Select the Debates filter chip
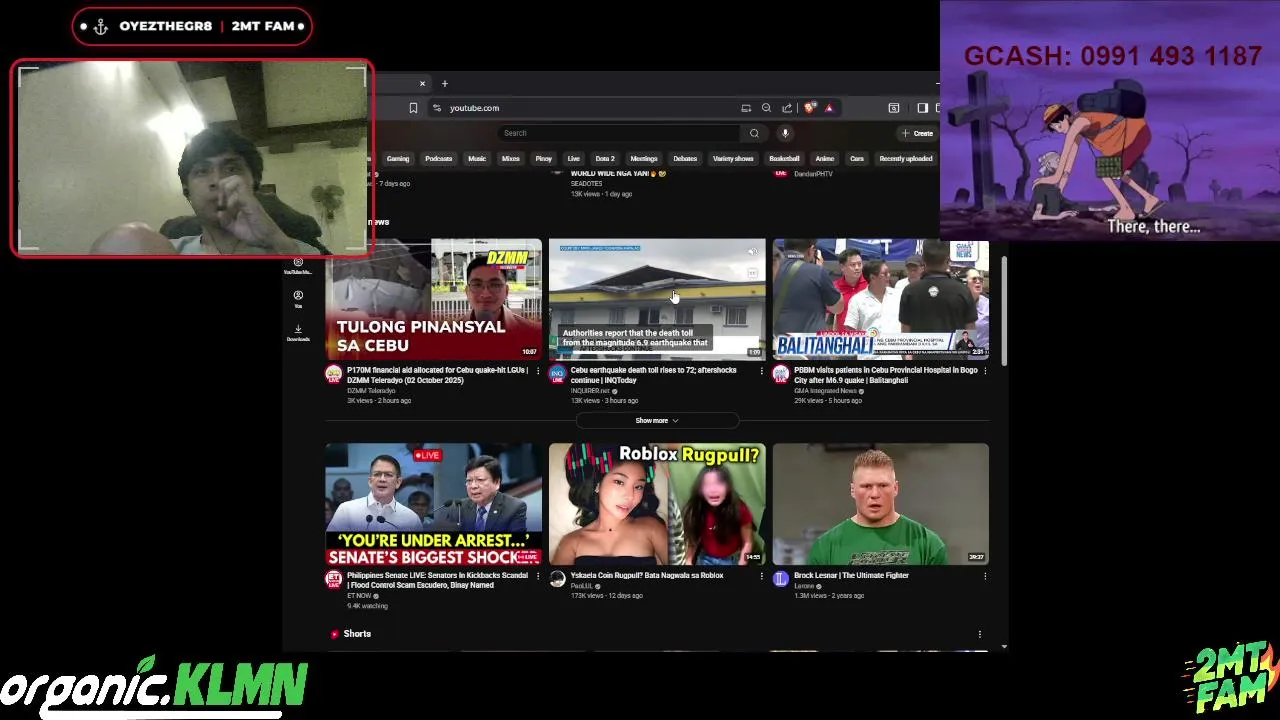This screenshot has width=1280, height=720. click(685, 159)
